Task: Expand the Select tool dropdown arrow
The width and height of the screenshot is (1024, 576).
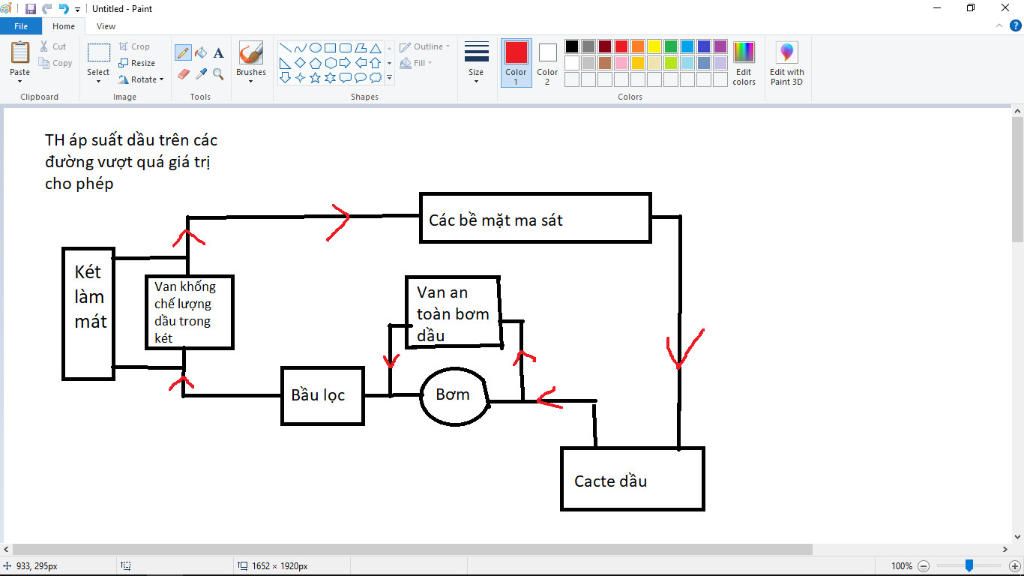Action: (x=98, y=81)
